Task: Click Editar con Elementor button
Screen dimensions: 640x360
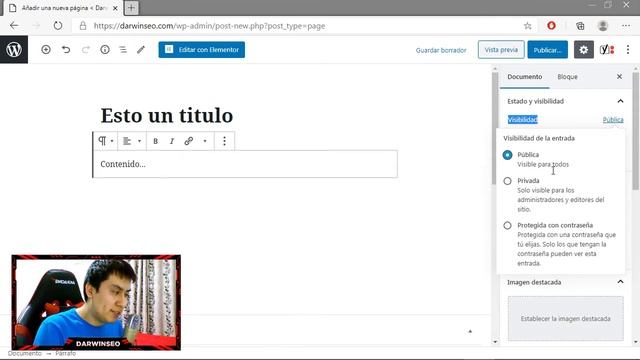Action: click(202, 50)
